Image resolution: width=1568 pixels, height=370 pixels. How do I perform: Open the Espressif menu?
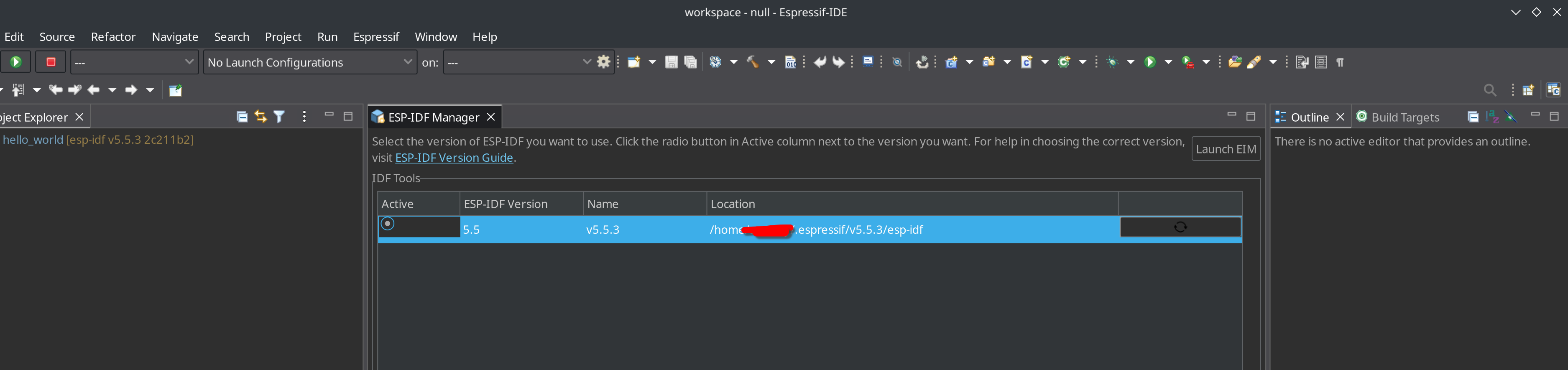pos(376,37)
